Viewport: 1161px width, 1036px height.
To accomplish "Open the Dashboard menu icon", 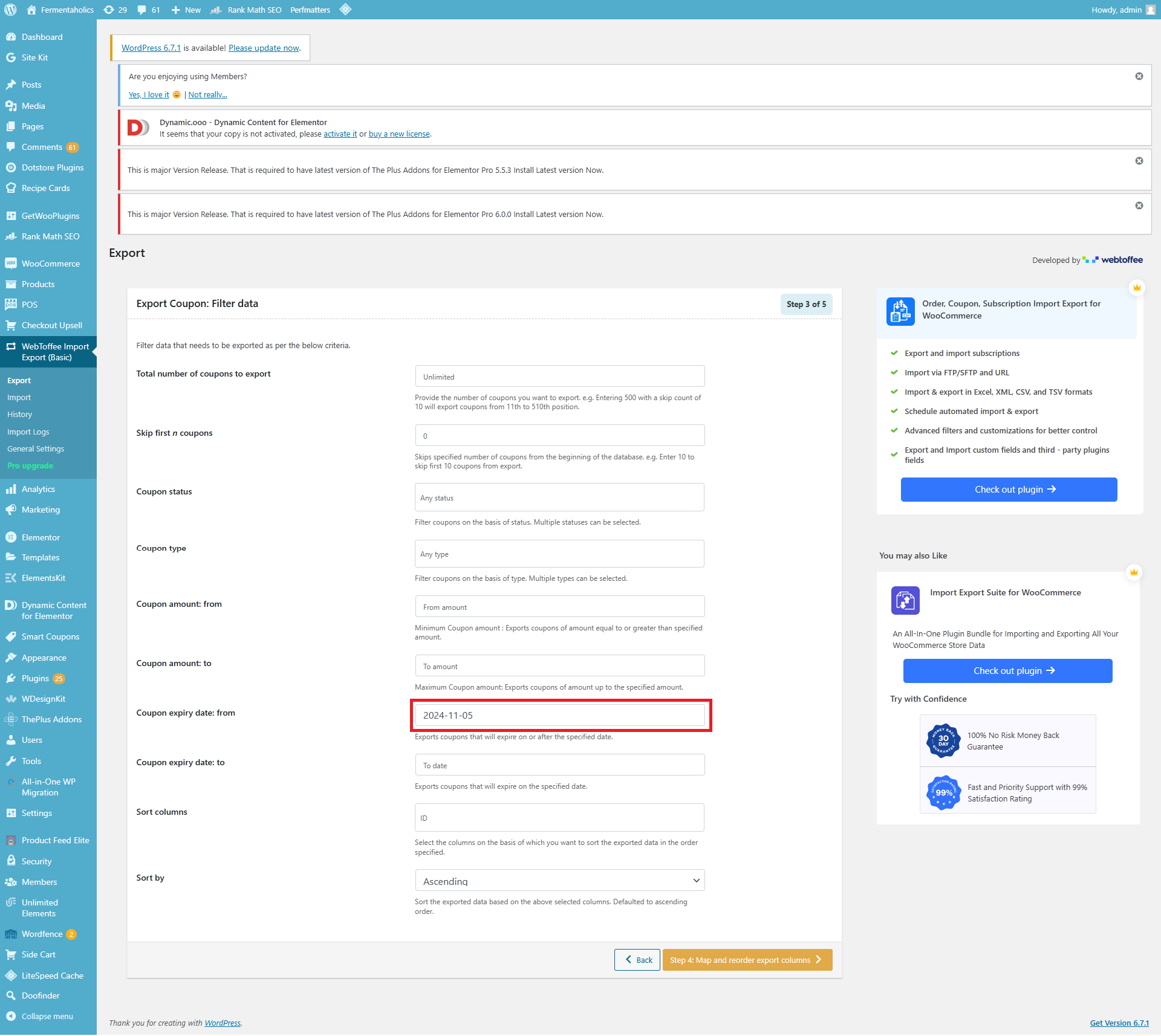I will pyautogui.click(x=11, y=37).
